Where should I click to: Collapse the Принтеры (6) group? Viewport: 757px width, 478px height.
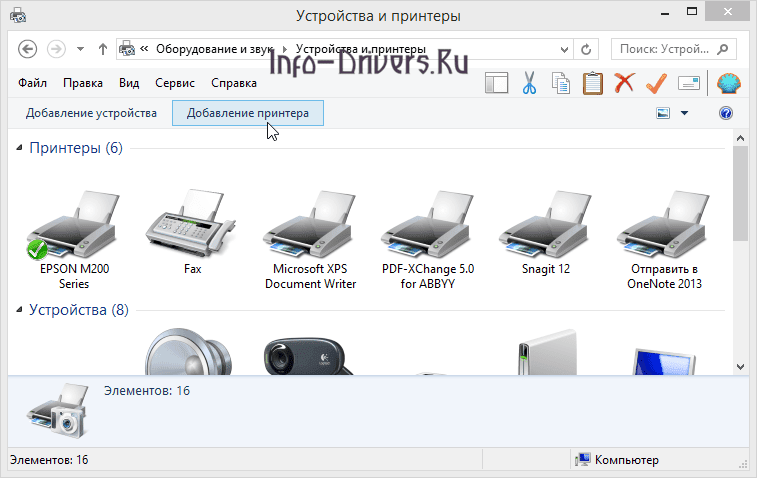point(19,148)
